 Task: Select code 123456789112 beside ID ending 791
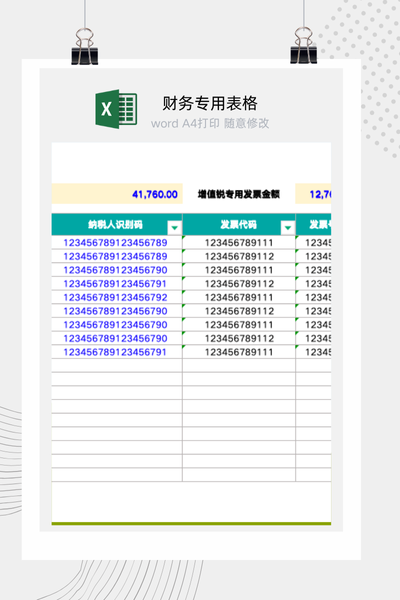[239, 284]
